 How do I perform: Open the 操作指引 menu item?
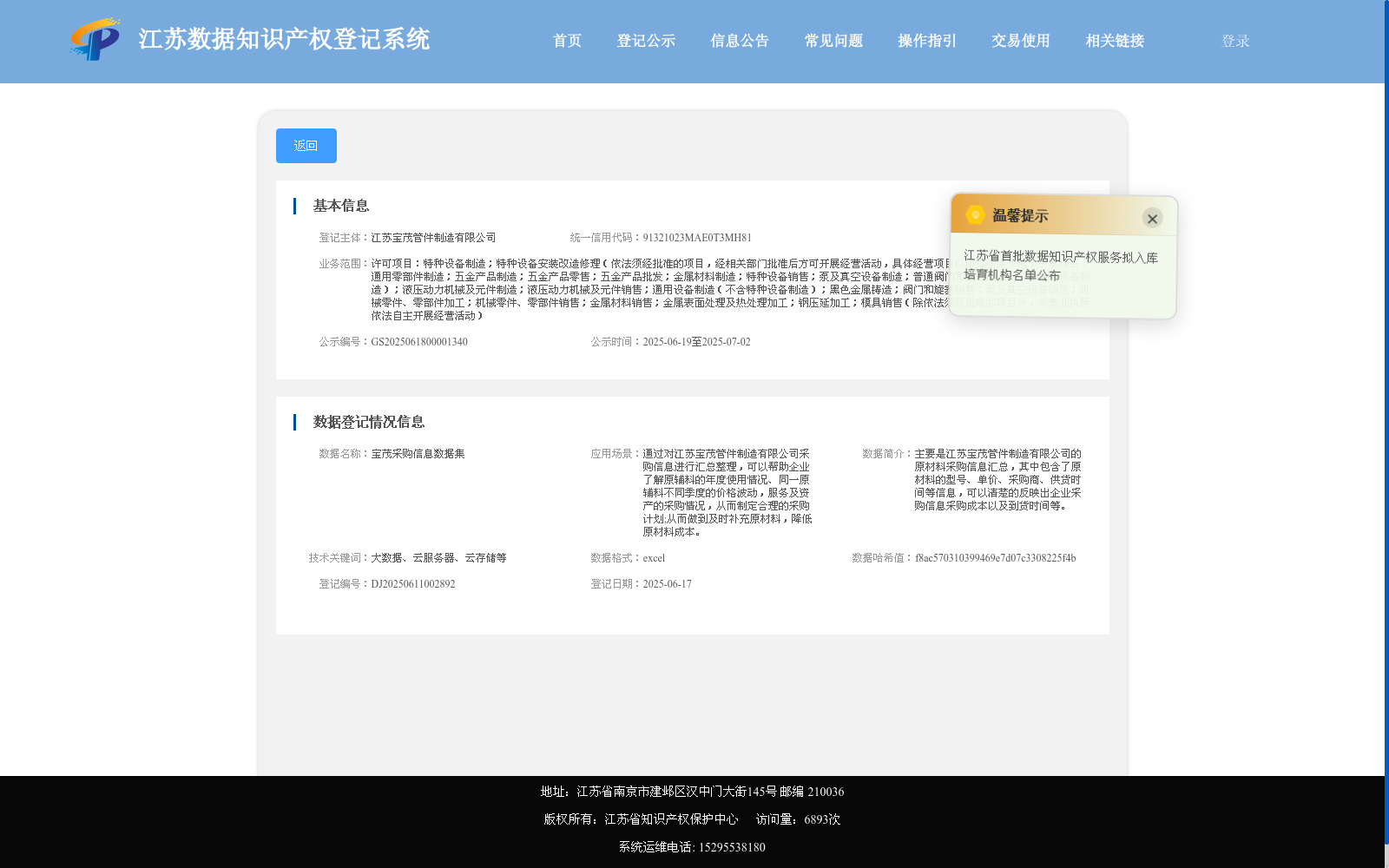(927, 41)
